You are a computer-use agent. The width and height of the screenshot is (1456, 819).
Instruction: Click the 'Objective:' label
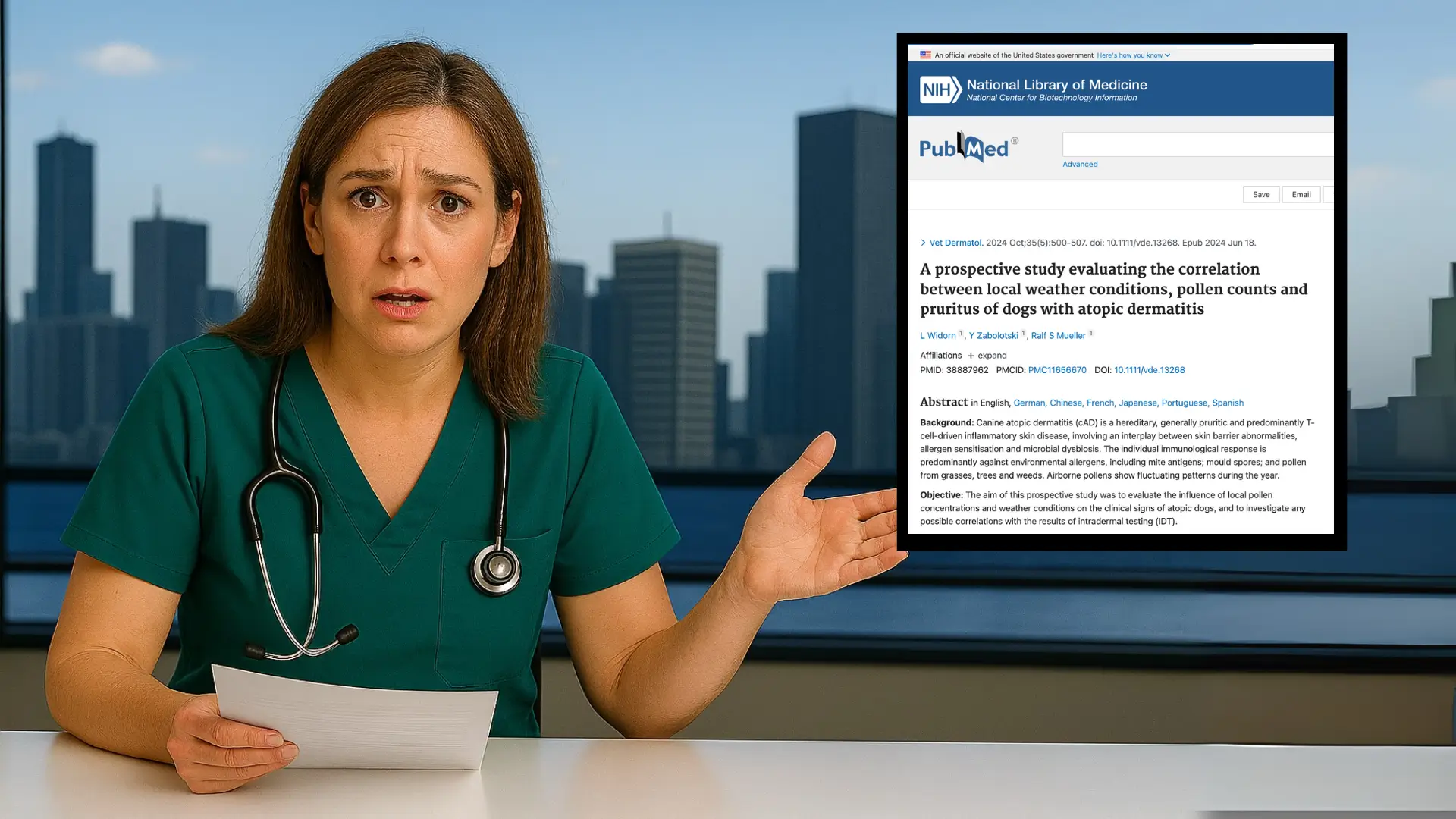(x=941, y=496)
